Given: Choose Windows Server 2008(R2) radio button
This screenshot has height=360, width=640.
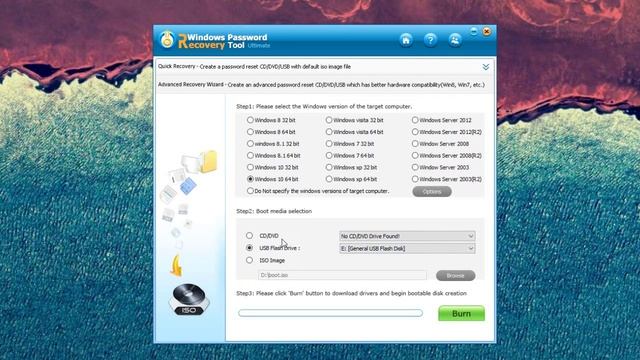Looking at the screenshot, I should coord(415,156).
